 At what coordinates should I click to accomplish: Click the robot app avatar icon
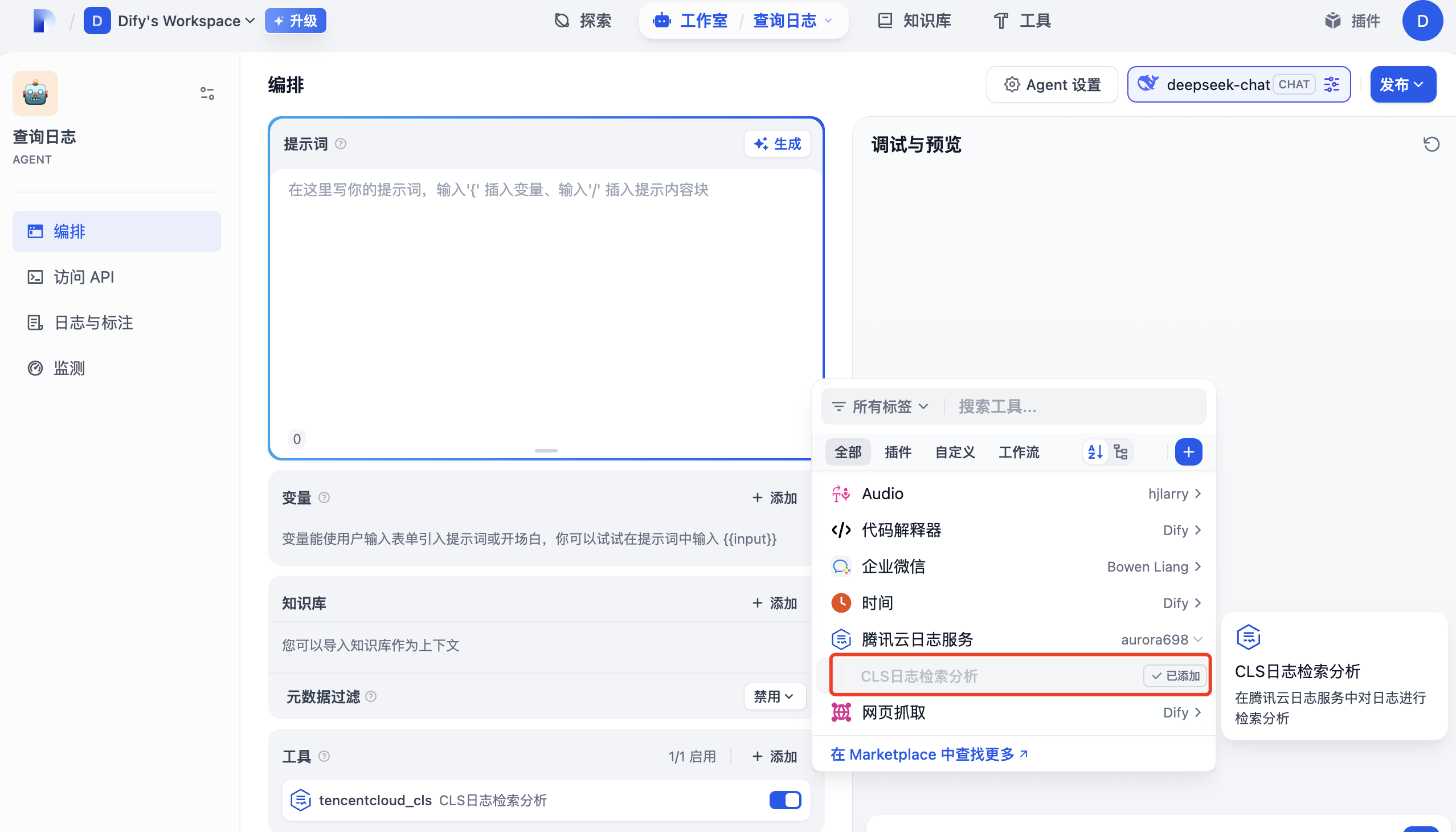pyautogui.click(x=35, y=93)
